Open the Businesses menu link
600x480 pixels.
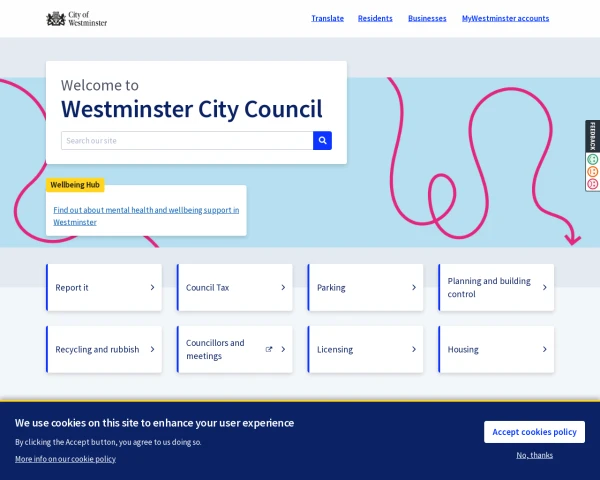(x=427, y=18)
